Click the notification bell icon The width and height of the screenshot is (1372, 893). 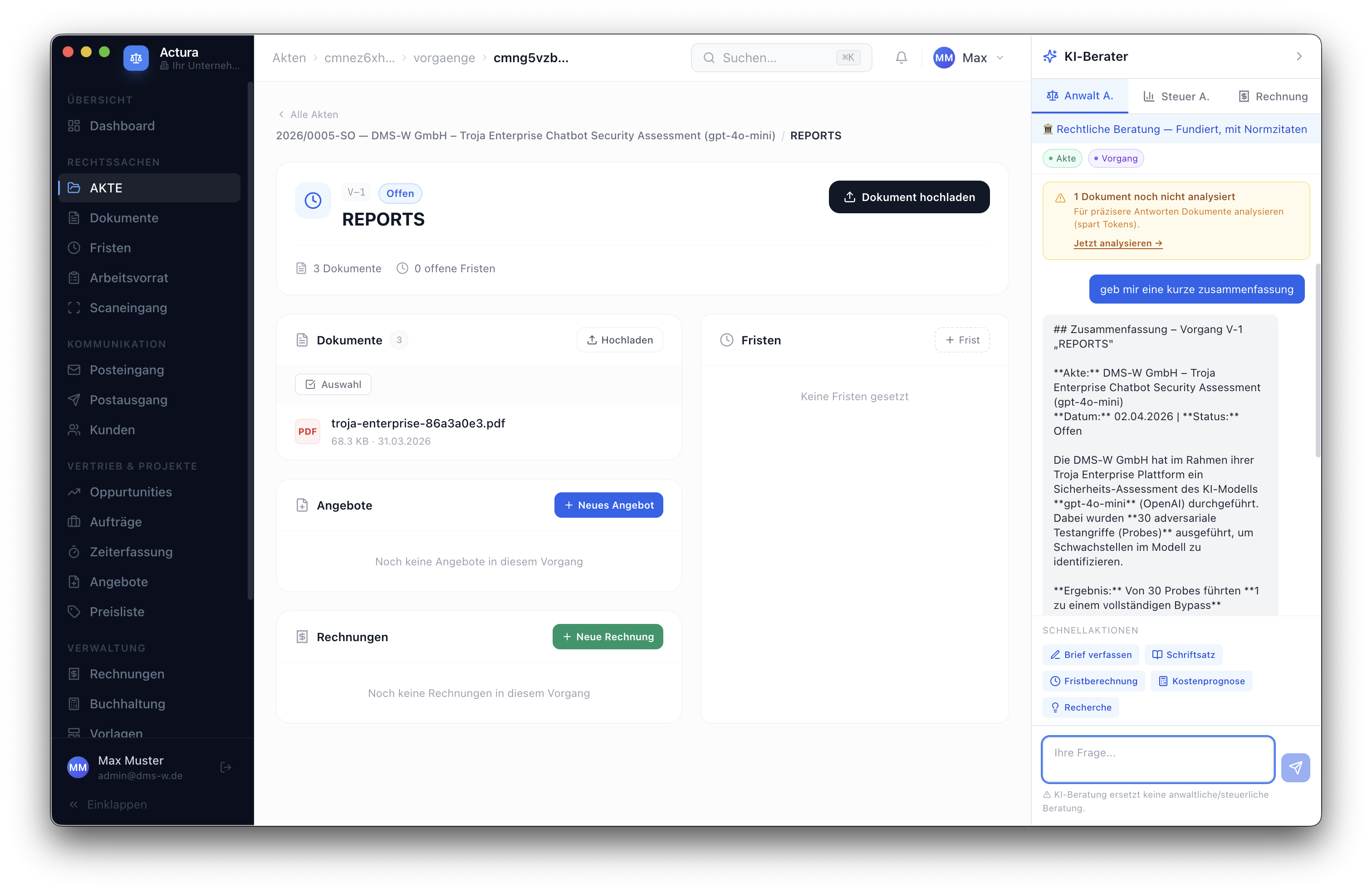[x=901, y=58]
